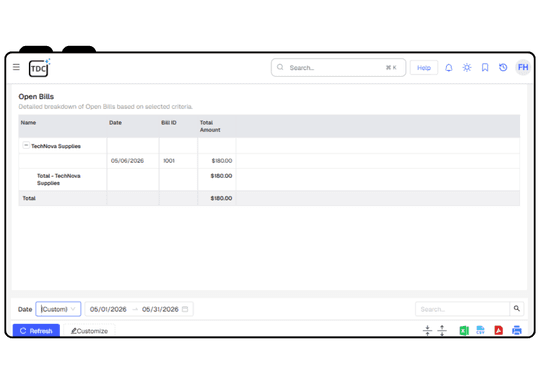Open FH user avatar menu
Screen dimensions: 540x384
[523, 67]
